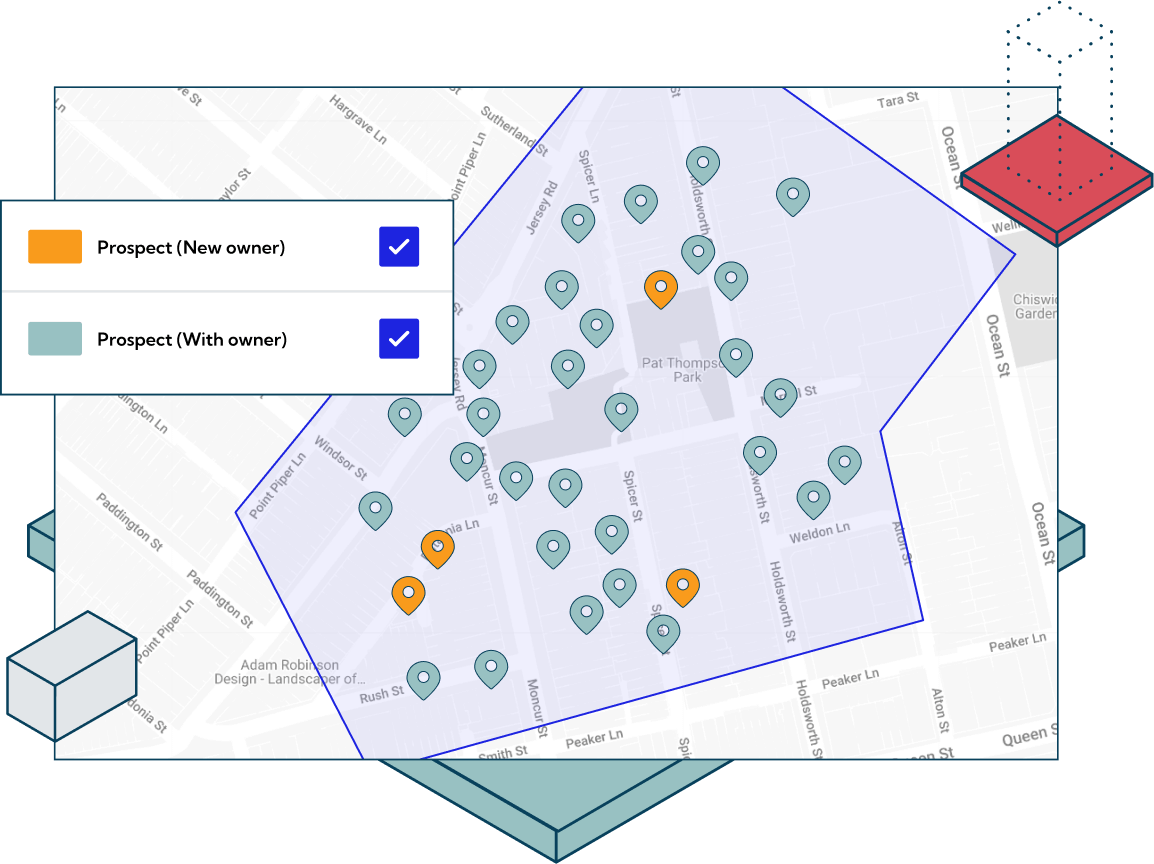
Task: Select the westernmost teal pin near Point Piper Ln
Action: point(375,511)
